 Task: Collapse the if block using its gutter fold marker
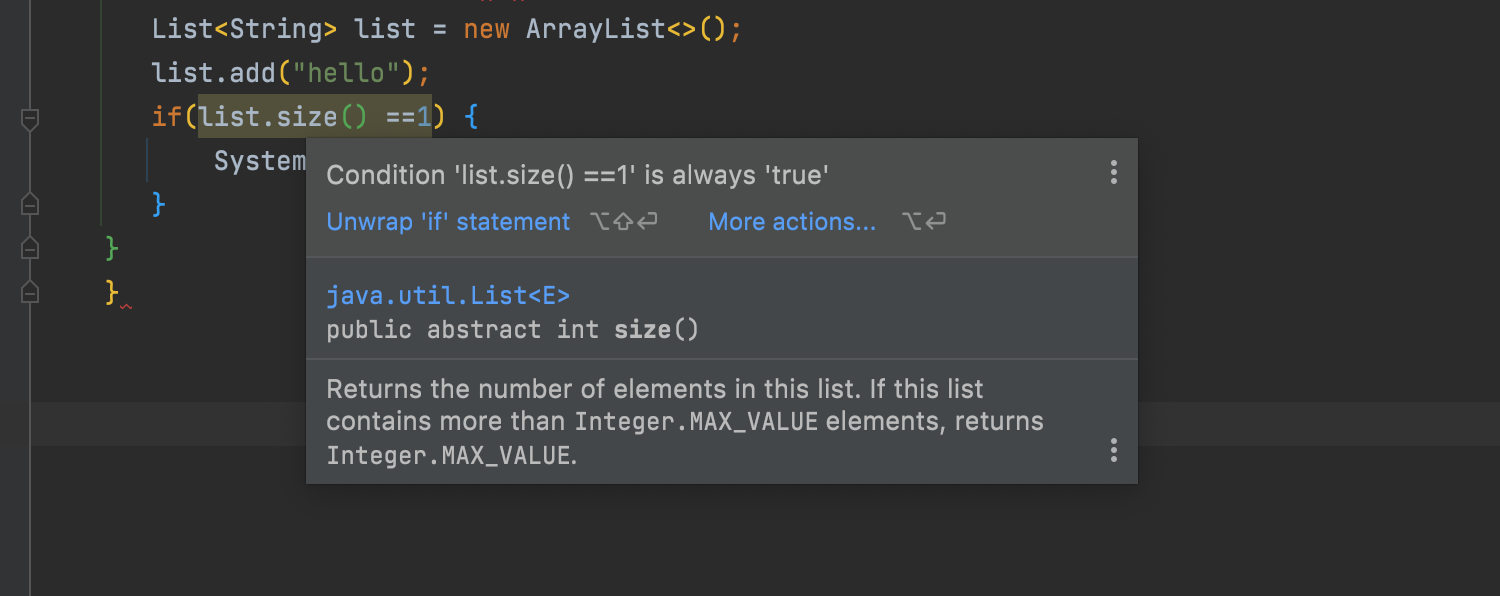point(30,119)
